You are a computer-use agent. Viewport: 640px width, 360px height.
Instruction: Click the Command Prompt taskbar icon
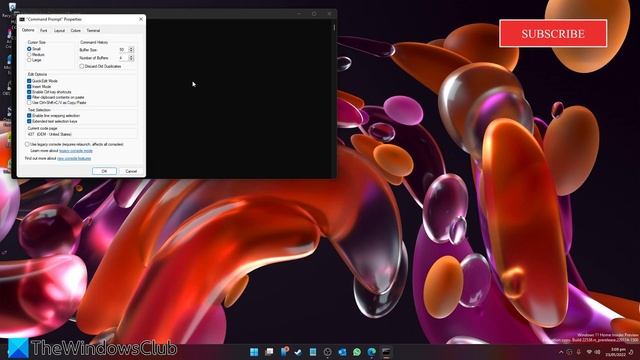[386, 352]
